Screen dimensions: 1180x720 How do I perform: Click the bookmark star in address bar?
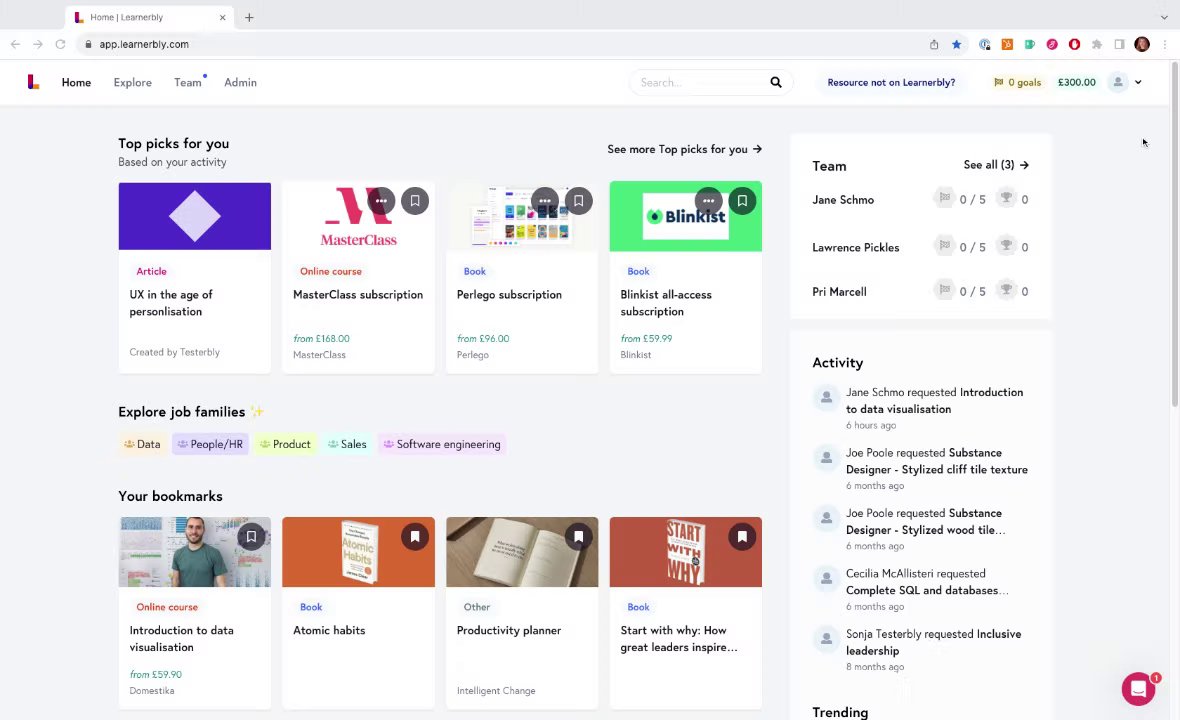(x=956, y=44)
